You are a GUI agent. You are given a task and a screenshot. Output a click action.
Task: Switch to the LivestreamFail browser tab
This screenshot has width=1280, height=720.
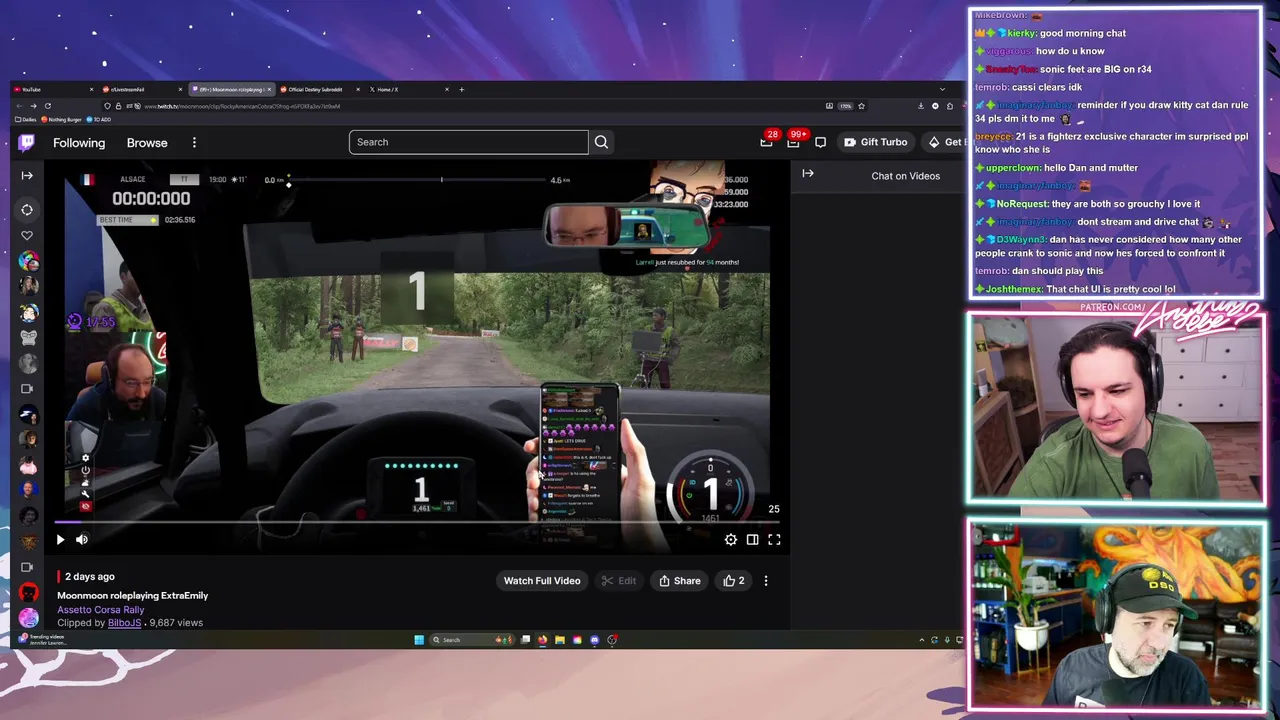tap(143, 90)
